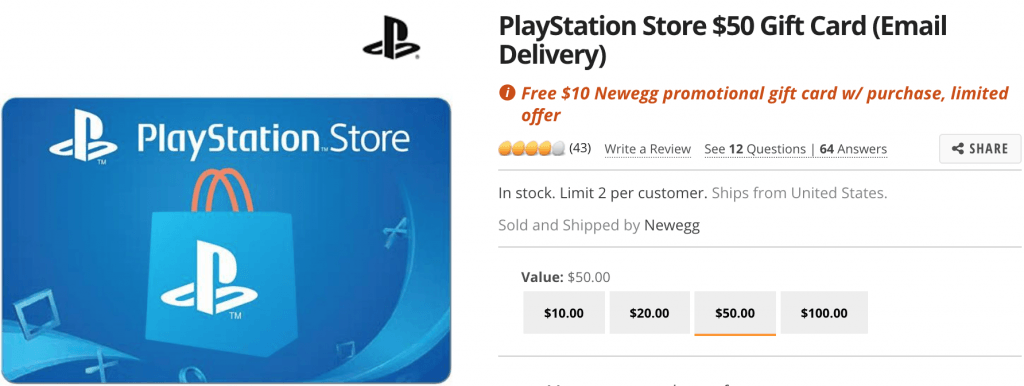Click the Newegg seller name link
This screenshot has width=1024, height=386.
671,226
